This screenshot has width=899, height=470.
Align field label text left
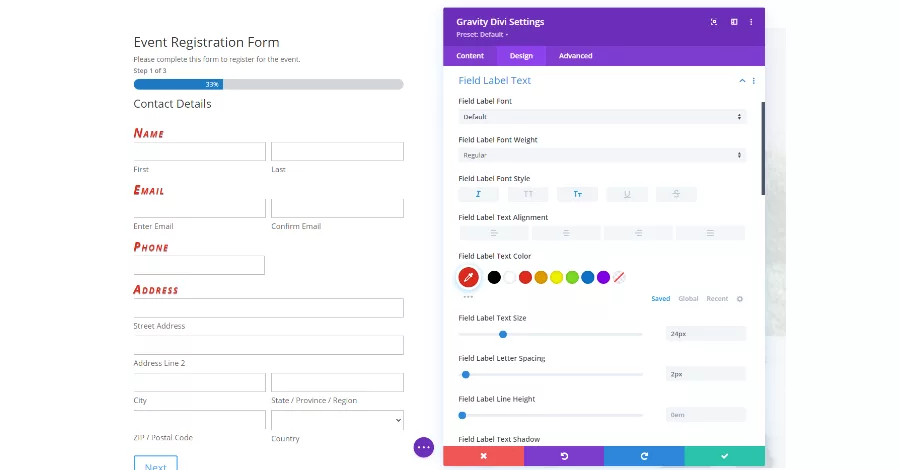(494, 233)
